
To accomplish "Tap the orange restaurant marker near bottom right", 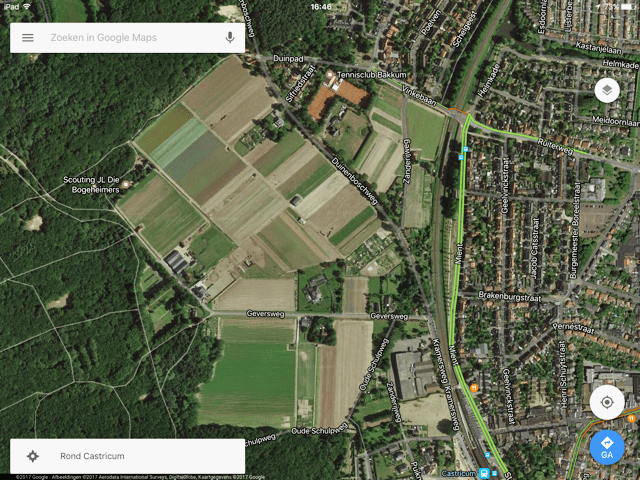I will point(631,418).
